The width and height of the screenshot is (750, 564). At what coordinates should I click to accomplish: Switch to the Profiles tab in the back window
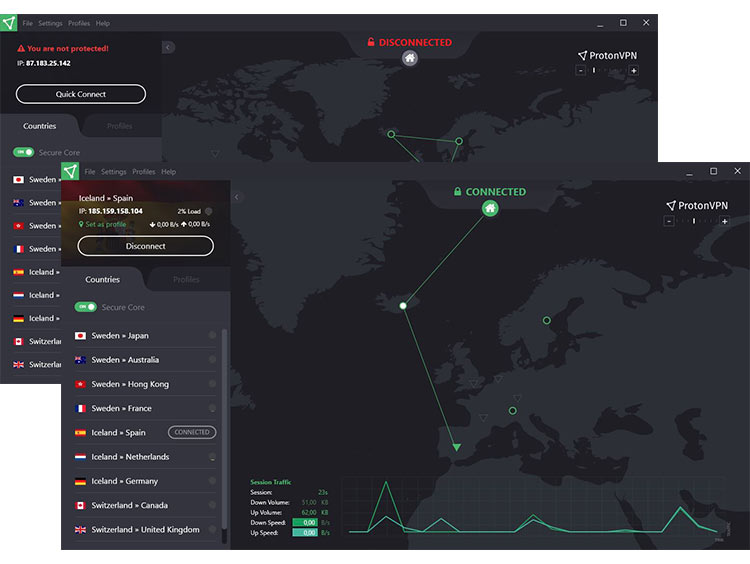[120, 126]
